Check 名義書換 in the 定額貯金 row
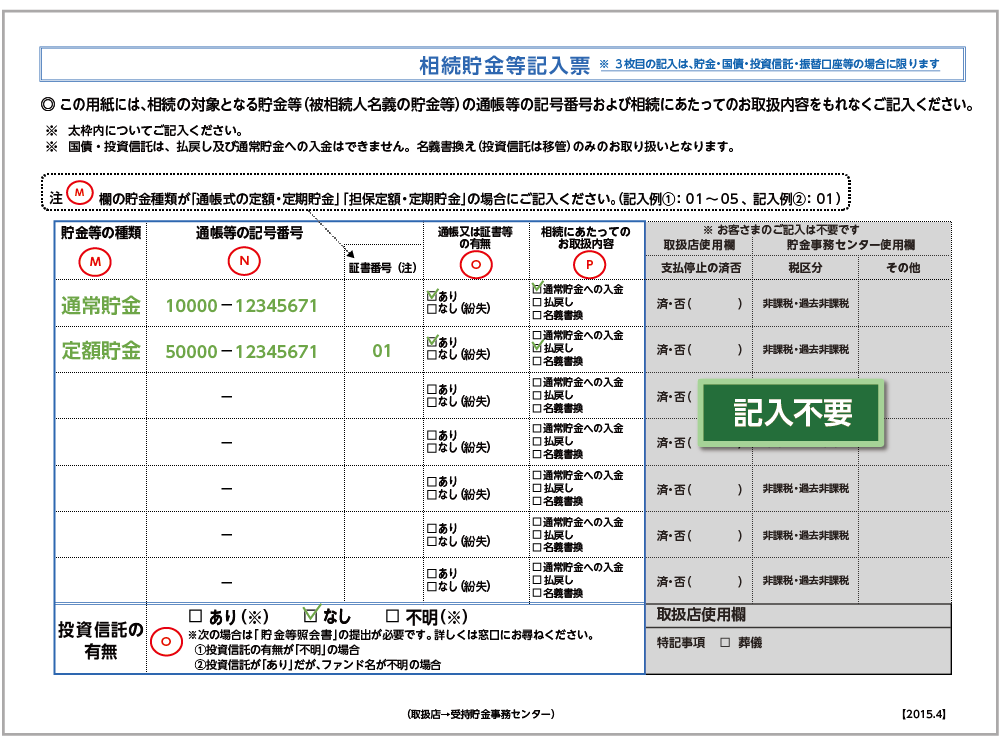Screen dimensions: 1001x746 (537, 361)
